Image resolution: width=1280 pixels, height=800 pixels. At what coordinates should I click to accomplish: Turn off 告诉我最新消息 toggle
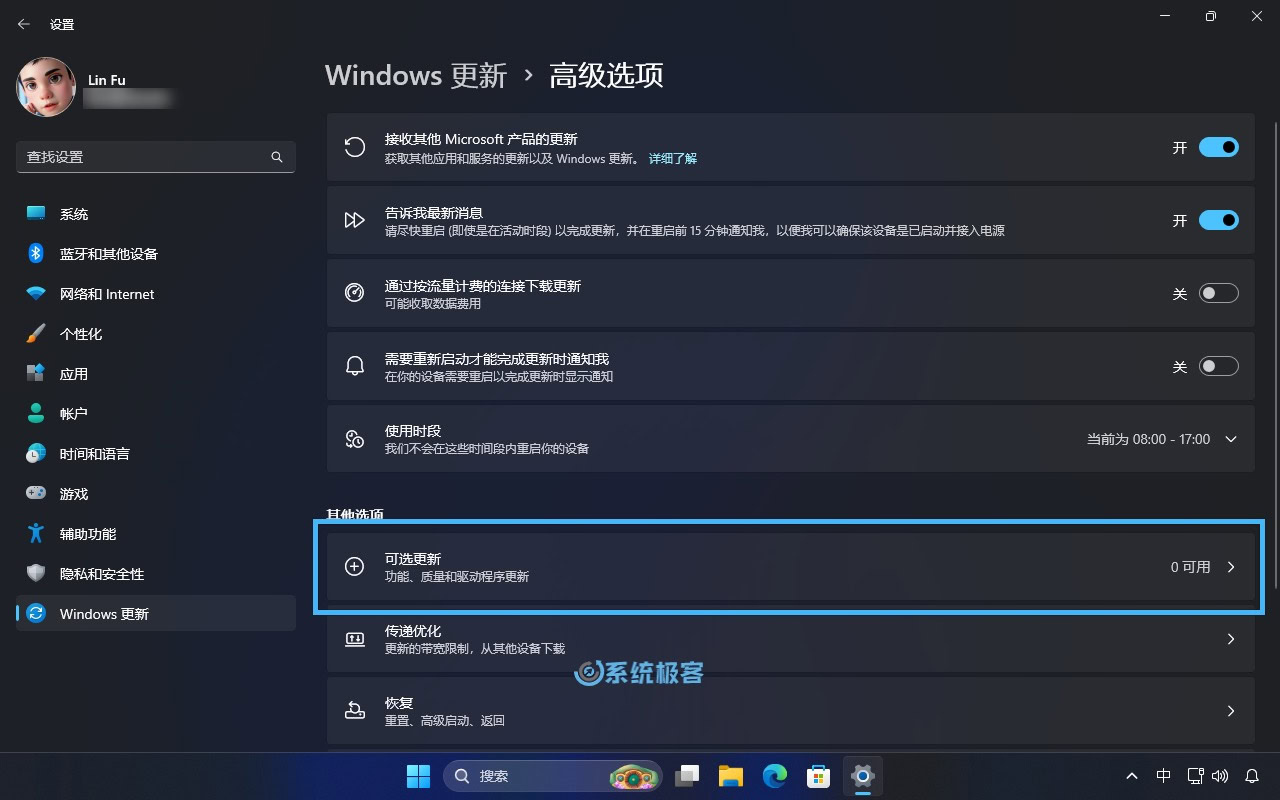tap(1219, 220)
